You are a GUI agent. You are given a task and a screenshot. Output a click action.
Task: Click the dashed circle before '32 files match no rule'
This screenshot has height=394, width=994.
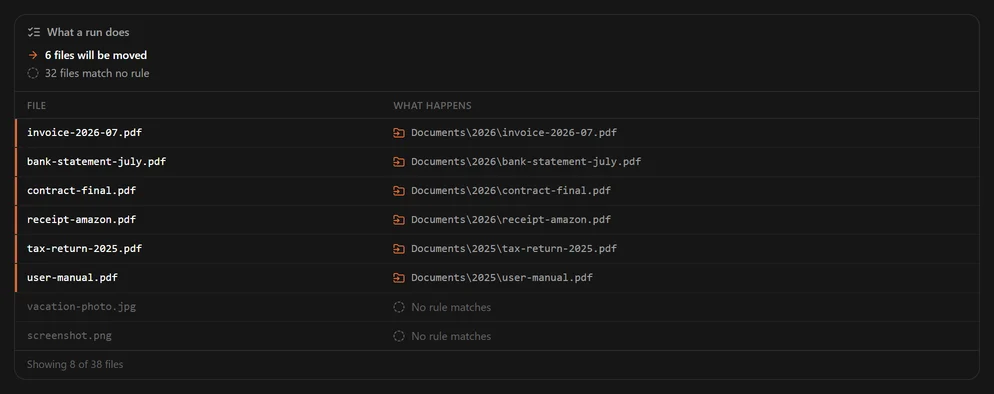coord(33,73)
